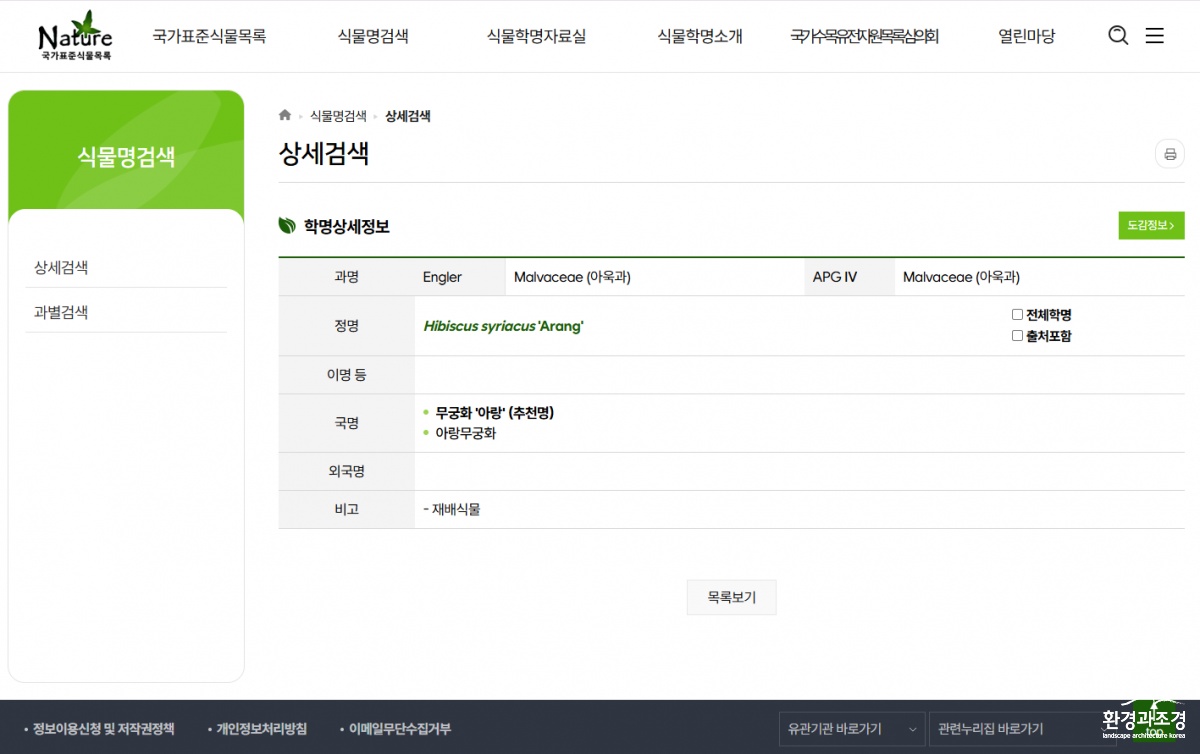Open the 식물학명자료실 menu
Viewport: 1200px width, 754px height.
tap(536, 37)
